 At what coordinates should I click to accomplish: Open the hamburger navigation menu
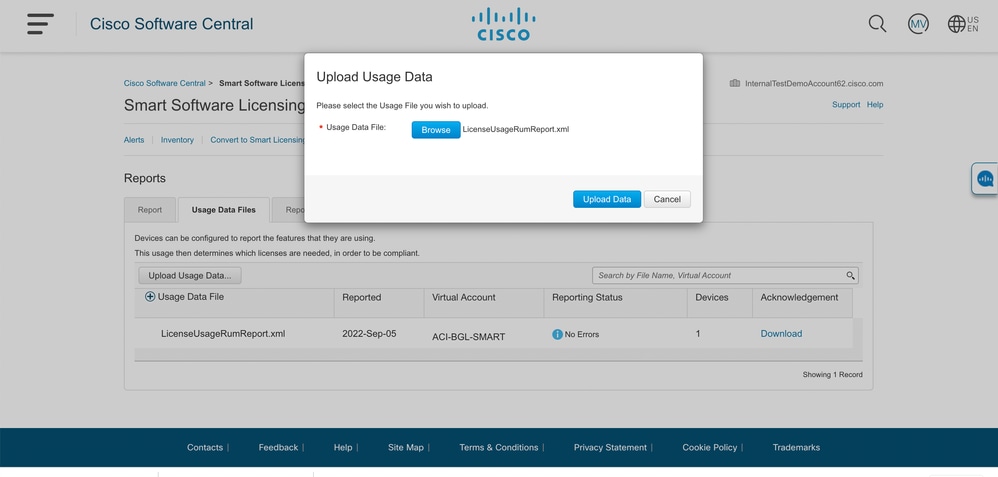tap(40, 24)
